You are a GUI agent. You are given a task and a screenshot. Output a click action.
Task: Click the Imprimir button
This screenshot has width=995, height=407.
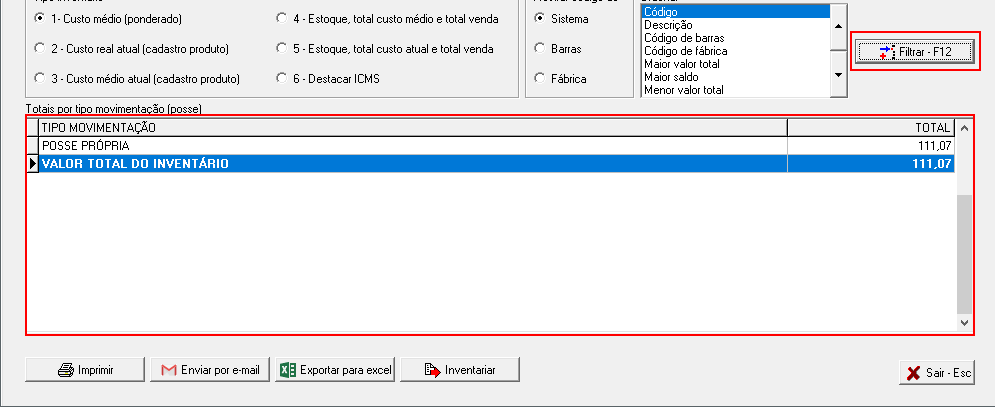pos(85,370)
